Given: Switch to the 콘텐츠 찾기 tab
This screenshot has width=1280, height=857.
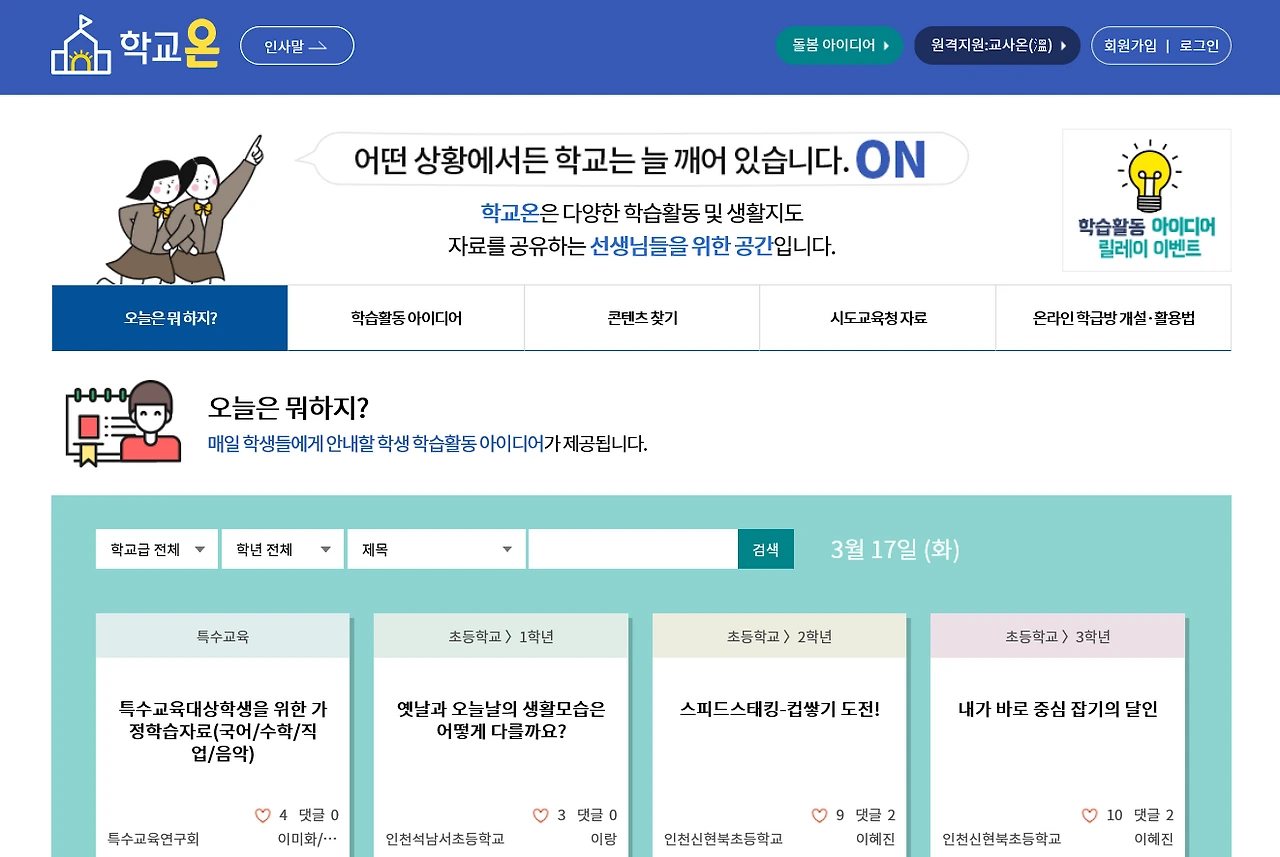Looking at the screenshot, I should click(641, 317).
